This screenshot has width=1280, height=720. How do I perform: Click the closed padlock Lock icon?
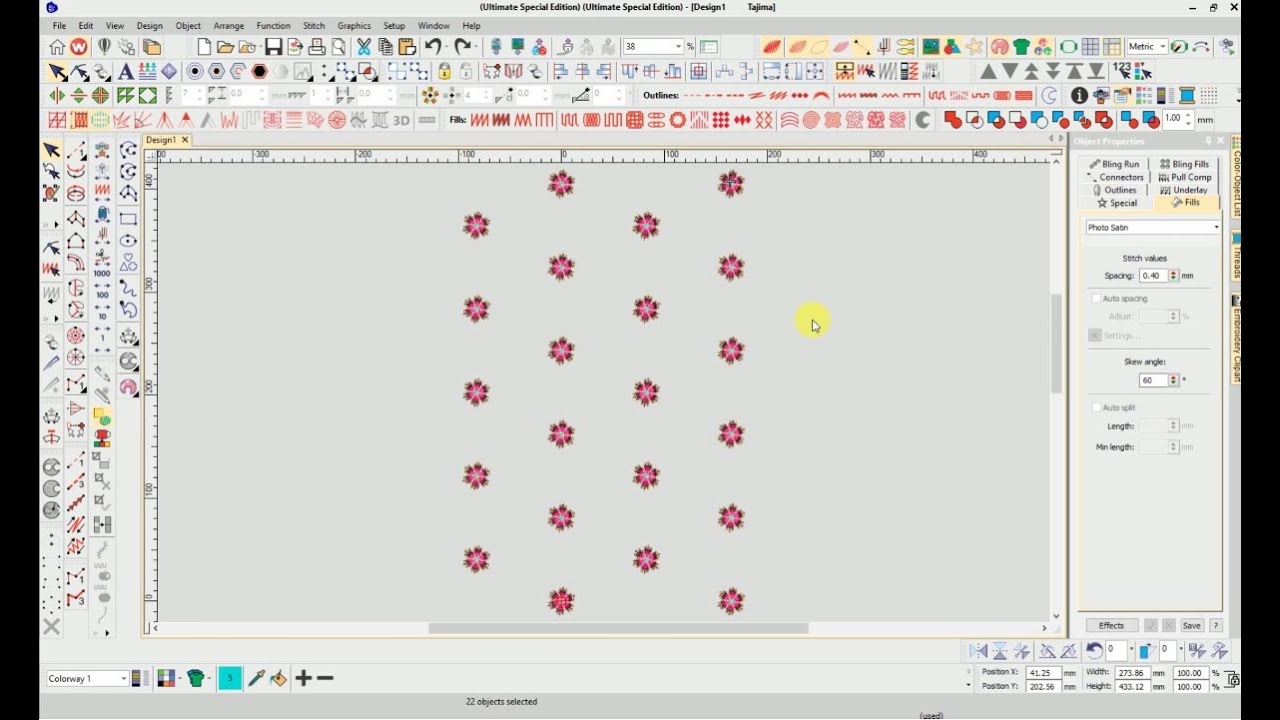coord(444,72)
